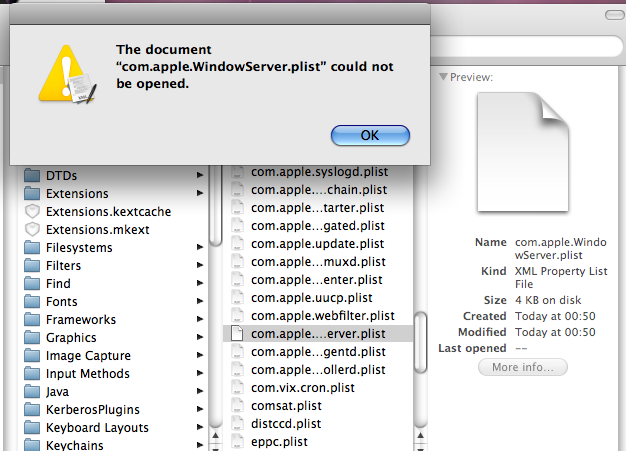The image size is (626, 451).
Task: Select com.apple...gentd.plist file name
Action: [318, 351]
